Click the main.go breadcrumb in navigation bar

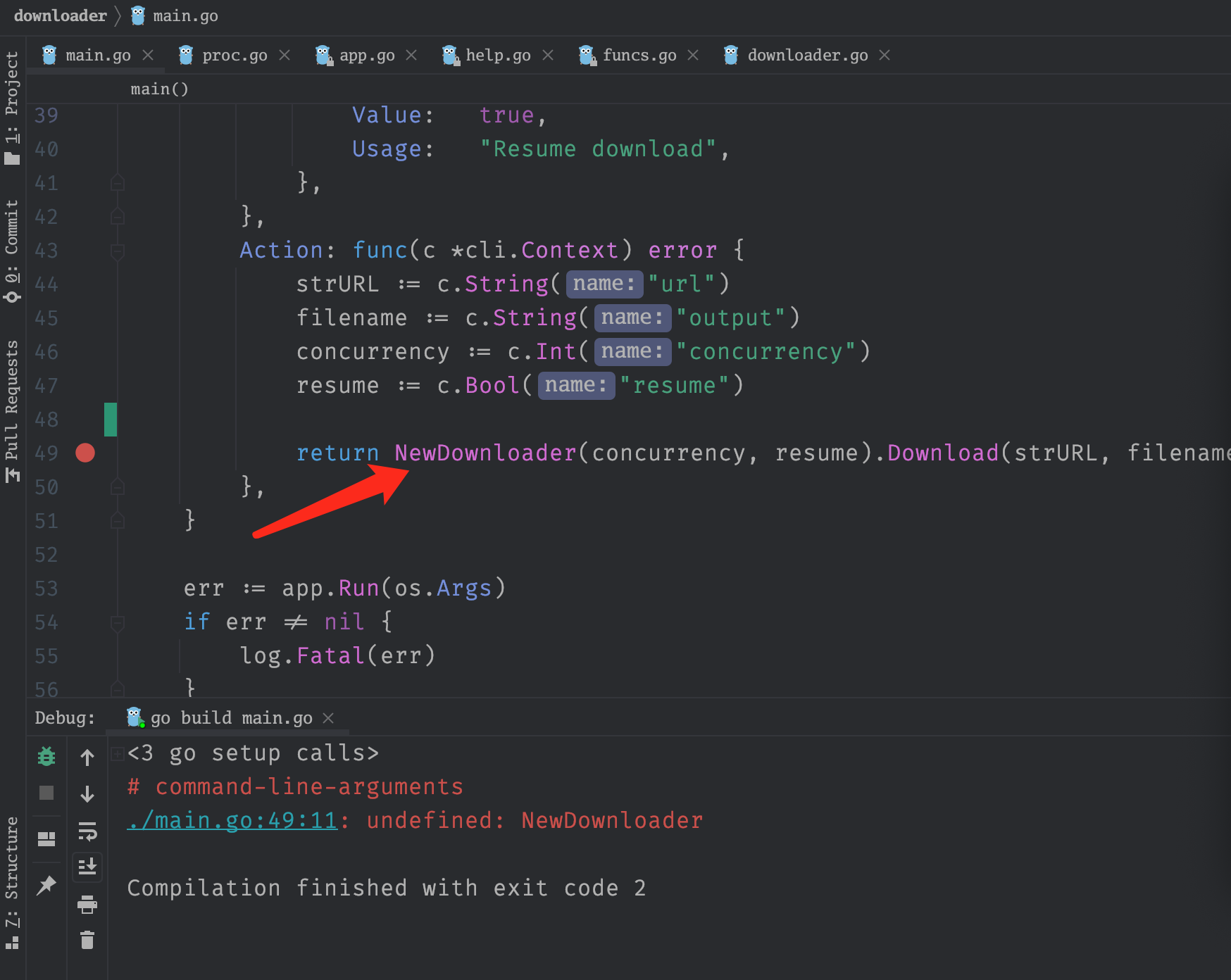tap(175, 15)
